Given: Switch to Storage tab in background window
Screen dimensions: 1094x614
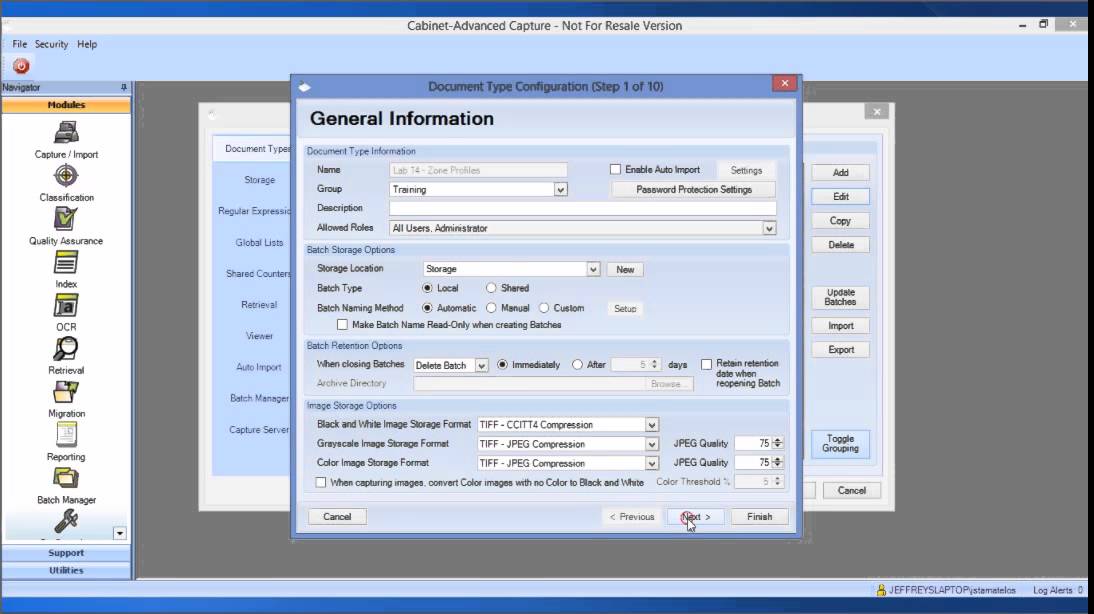Looking at the screenshot, I should click(260, 180).
